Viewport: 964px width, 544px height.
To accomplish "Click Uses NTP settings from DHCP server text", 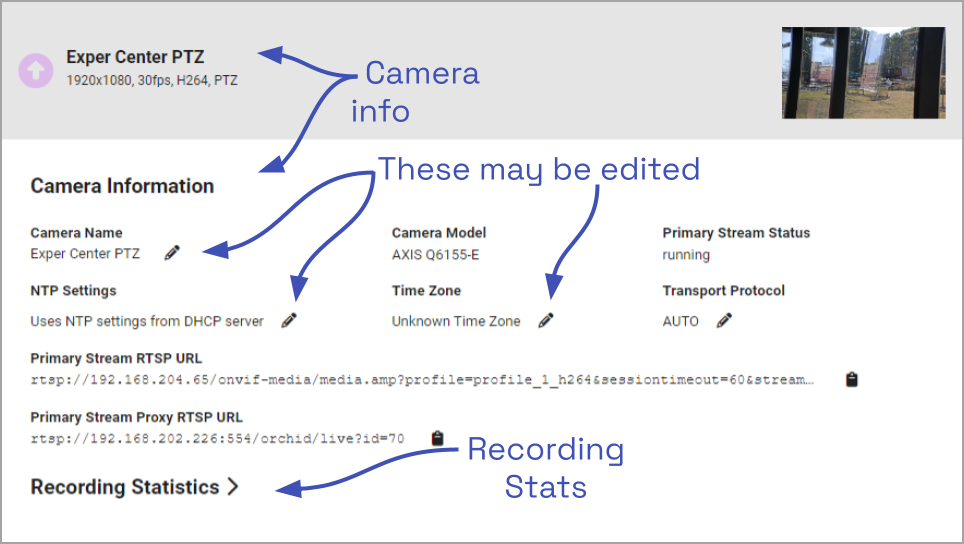I will coord(147,321).
